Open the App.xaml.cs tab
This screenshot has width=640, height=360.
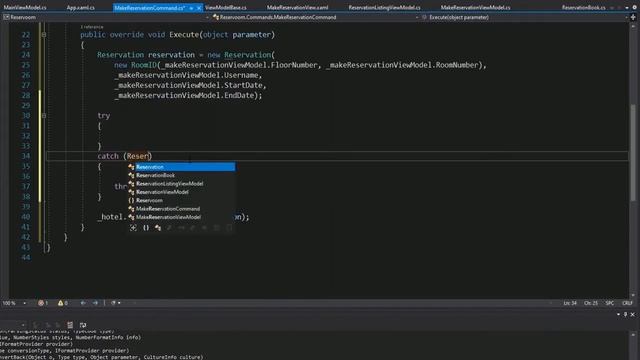click(x=80, y=8)
